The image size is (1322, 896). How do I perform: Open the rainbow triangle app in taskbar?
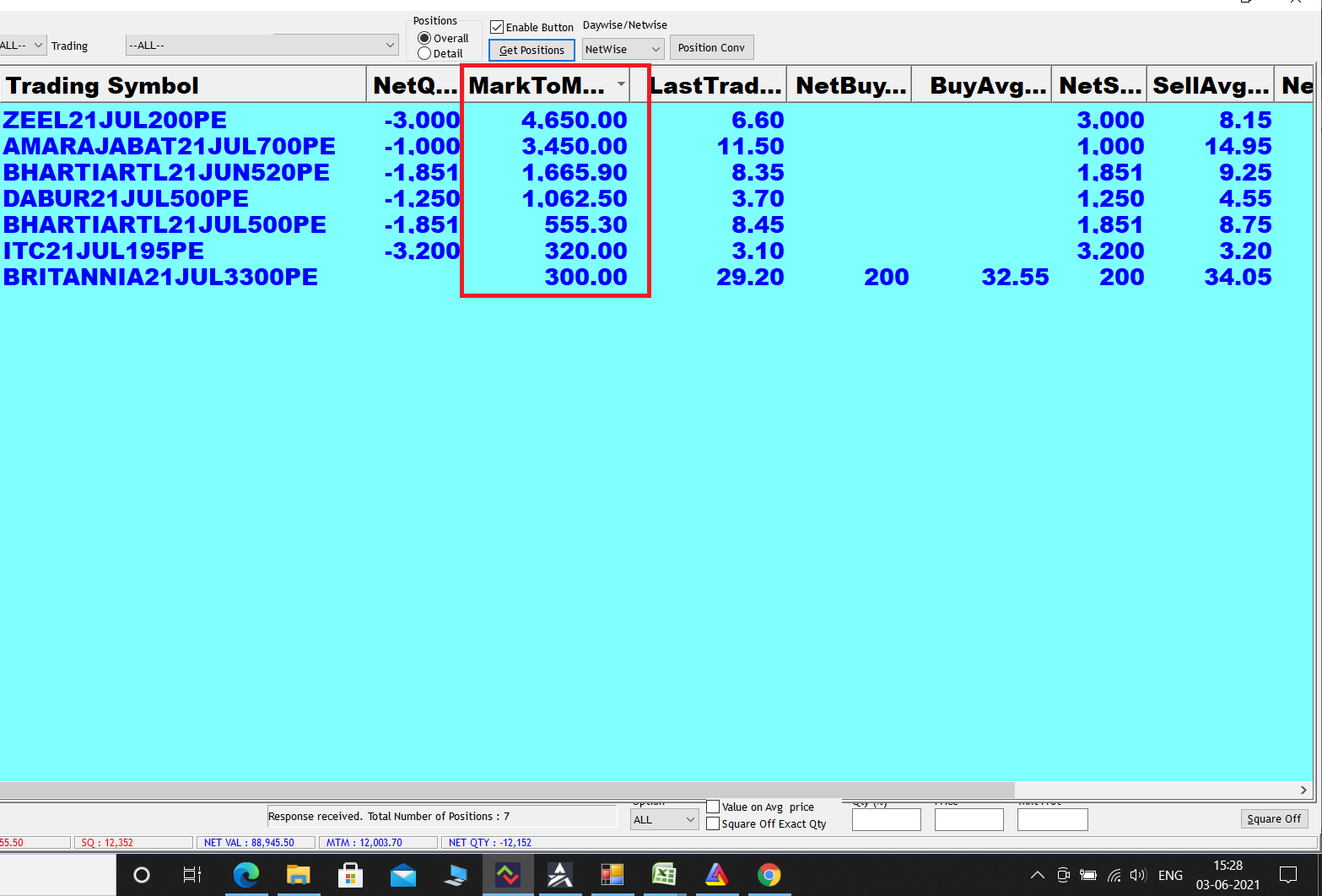(716, 875)
